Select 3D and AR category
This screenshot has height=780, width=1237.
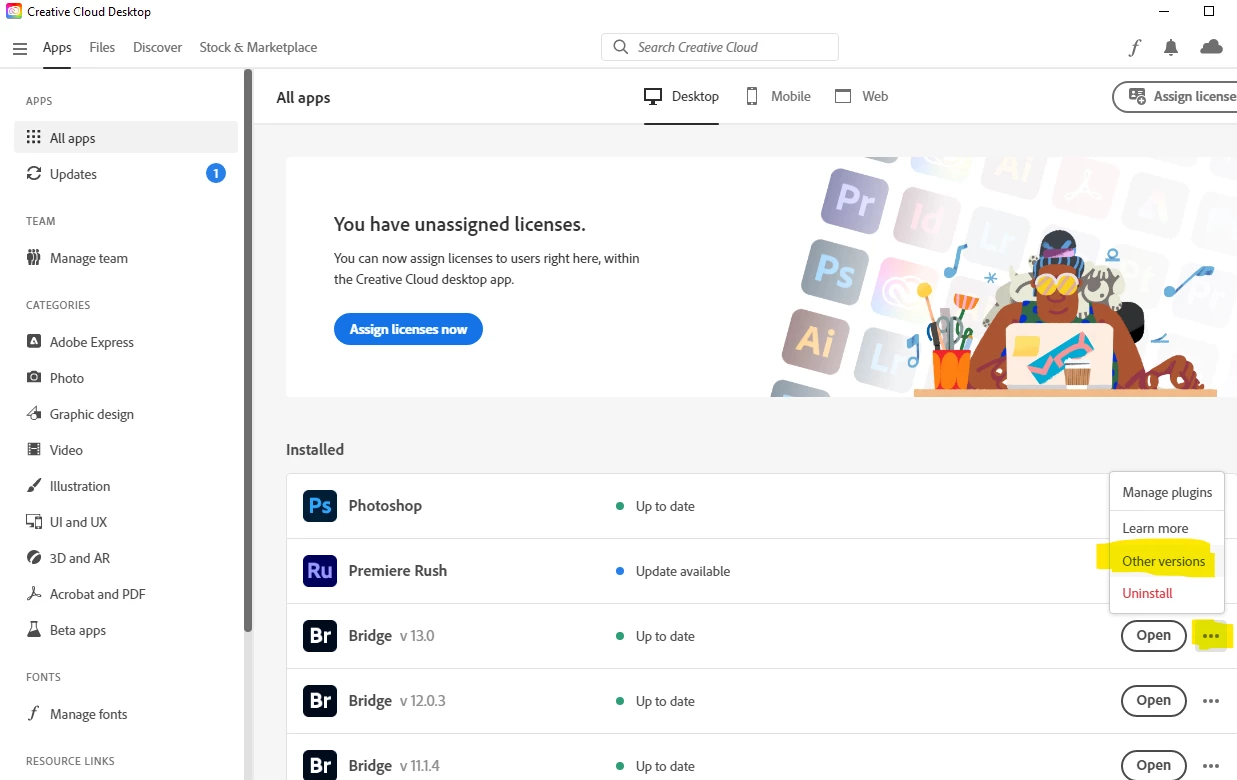tap(126, 558)
